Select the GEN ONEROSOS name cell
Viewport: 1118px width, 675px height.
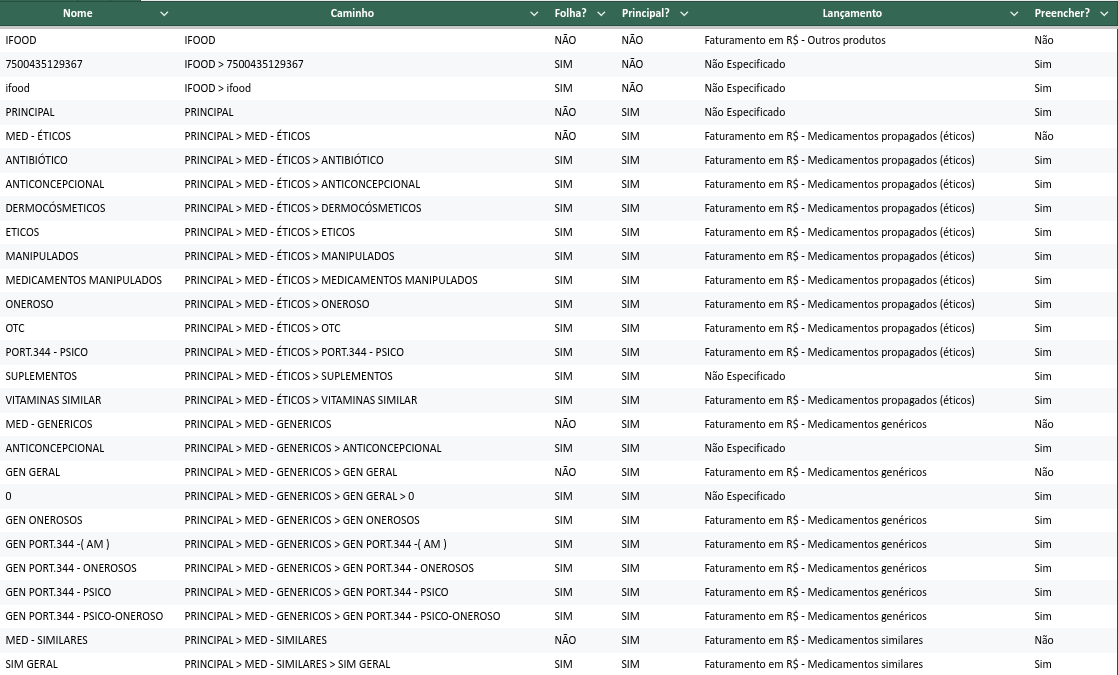pyautogui.click(x=44, y=520)
